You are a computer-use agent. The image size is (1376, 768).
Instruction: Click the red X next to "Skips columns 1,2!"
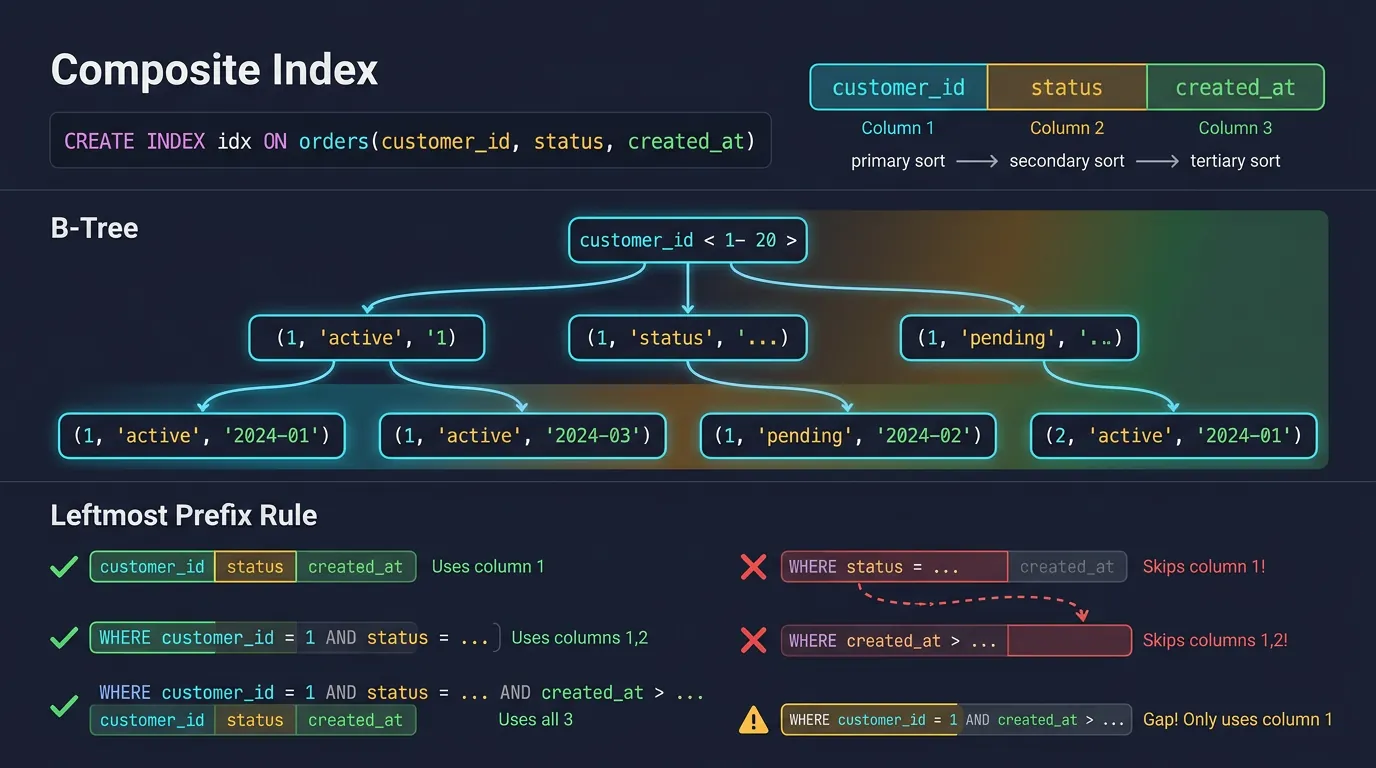753,640
